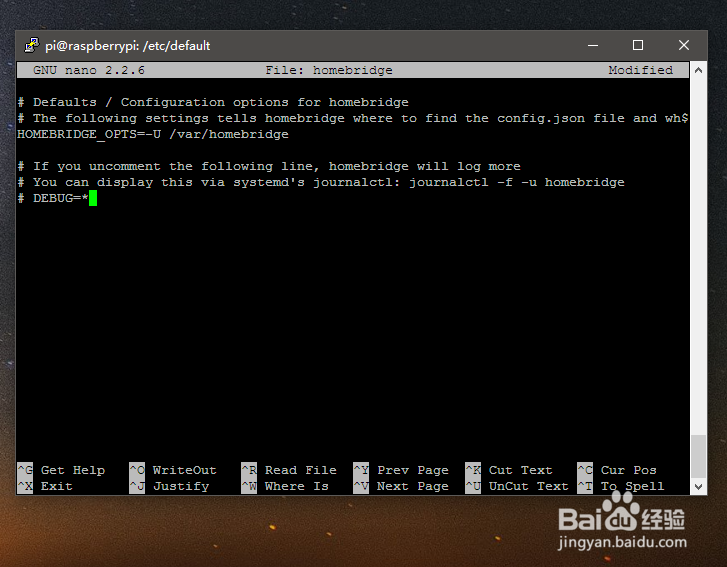This screenshot has height=567, width=727.
Task: Click the 'If you uncomment the following line' comment
Action: [269, 166]
